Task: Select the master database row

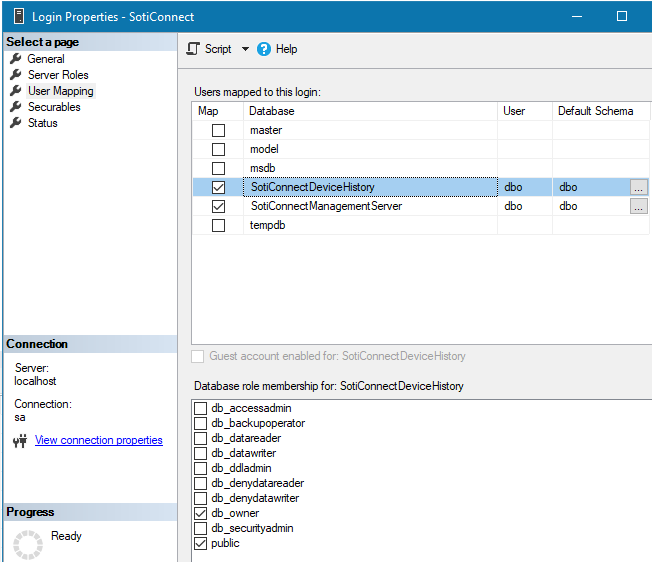Action: 420,130
